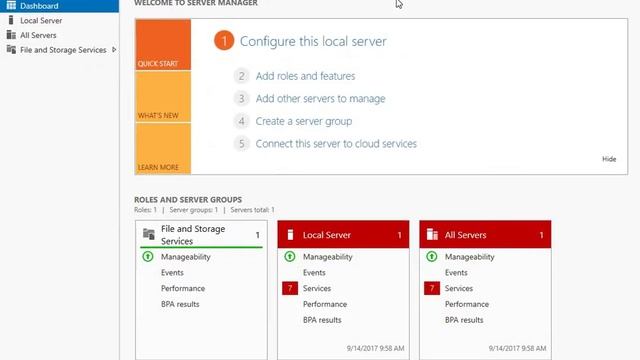Click 'Servers total: 1' summary text

pyautogui.click(x=253, y=210)
